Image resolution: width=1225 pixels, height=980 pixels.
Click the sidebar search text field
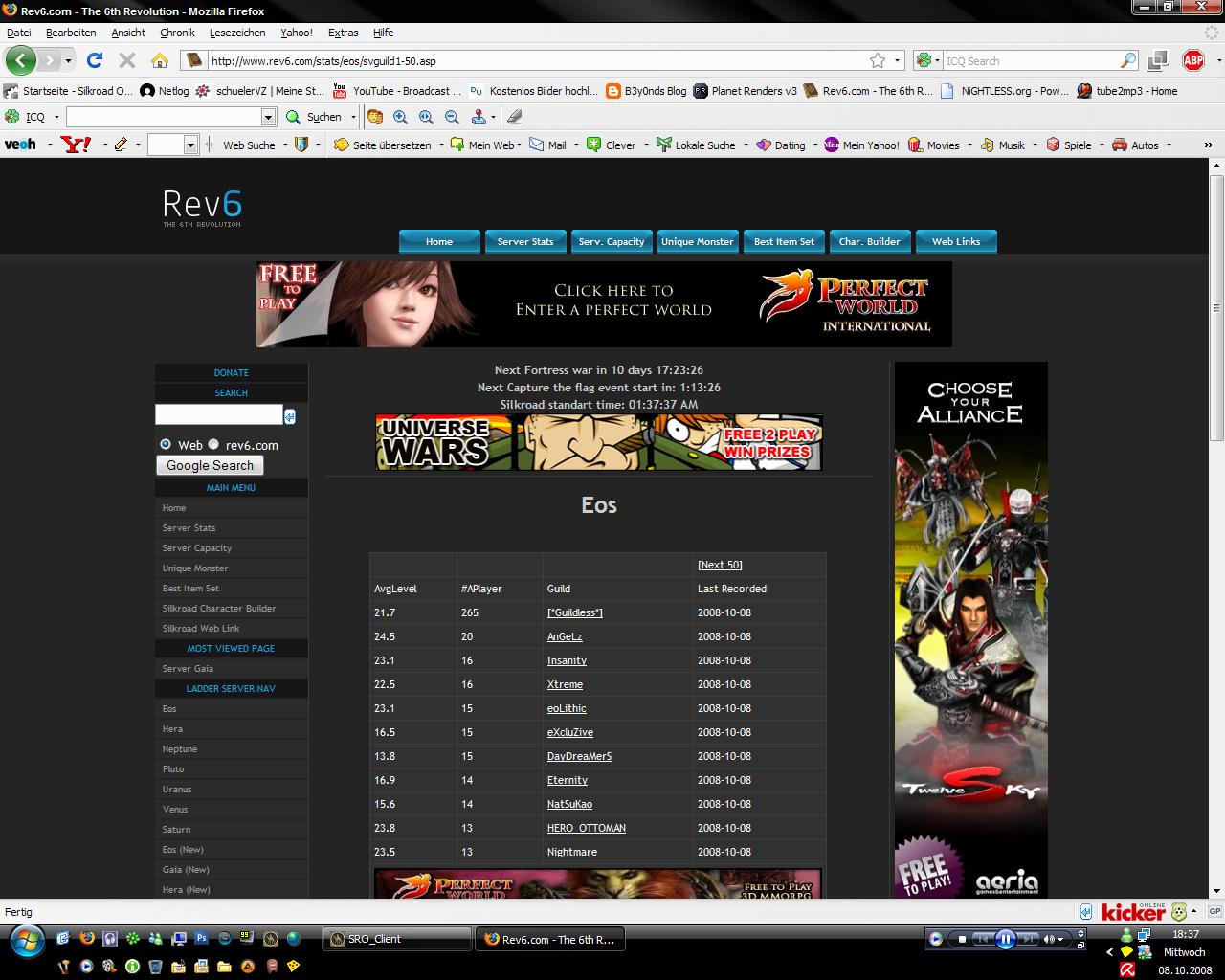[219, 414]
